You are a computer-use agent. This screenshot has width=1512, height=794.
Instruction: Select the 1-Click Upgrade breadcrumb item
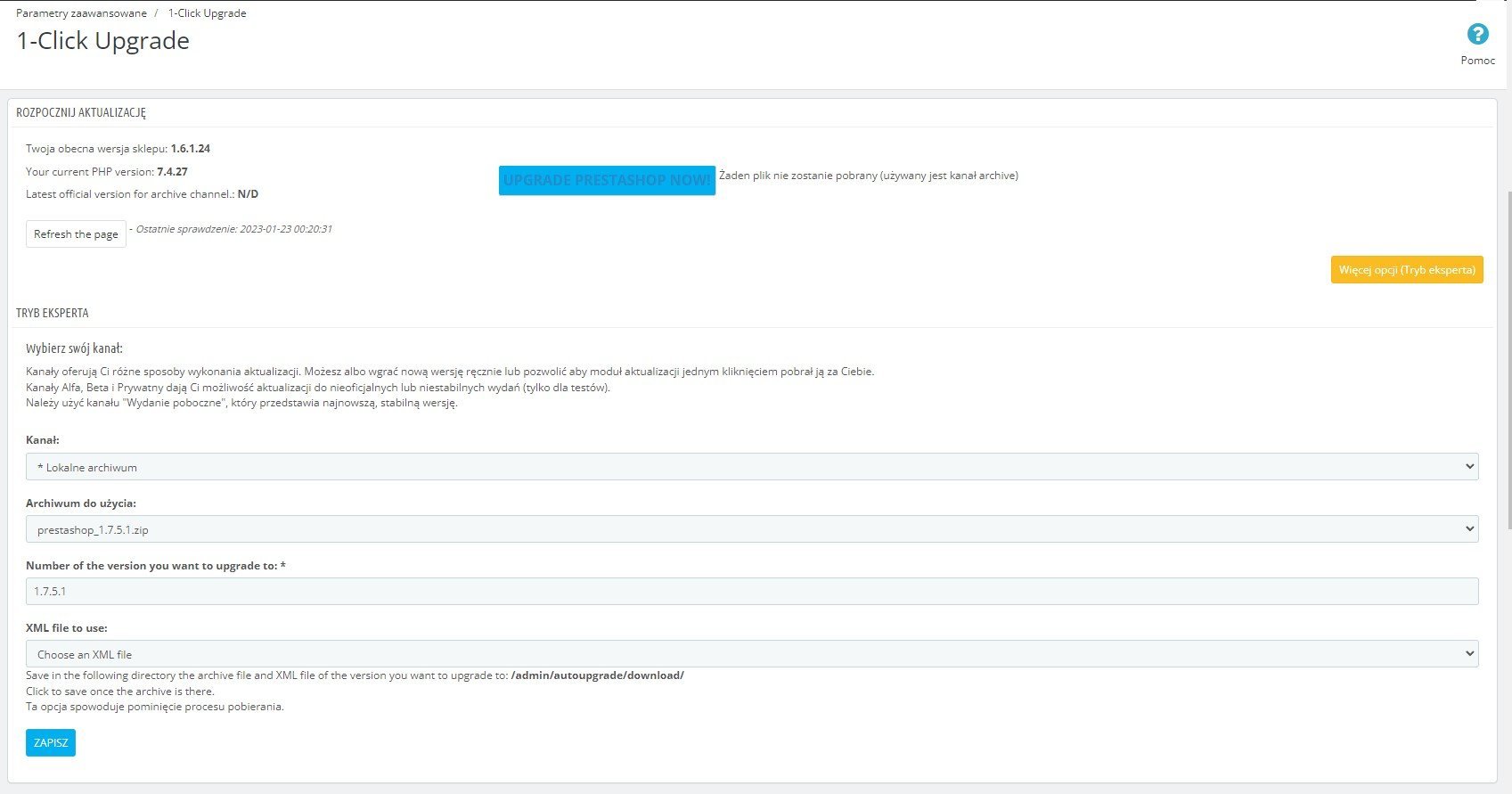click(208, 13)
